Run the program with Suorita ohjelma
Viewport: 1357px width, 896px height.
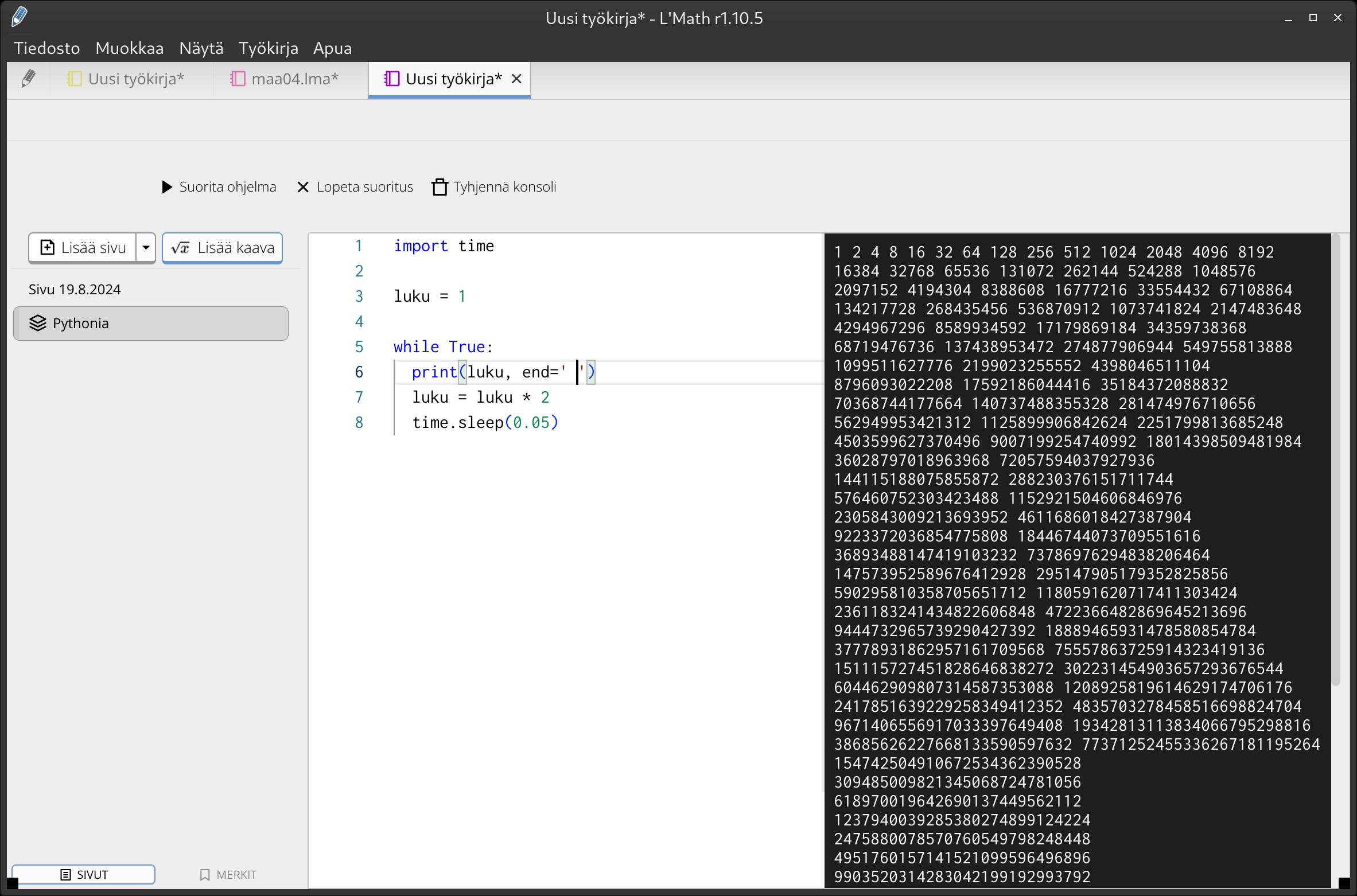tap(219, 187)
